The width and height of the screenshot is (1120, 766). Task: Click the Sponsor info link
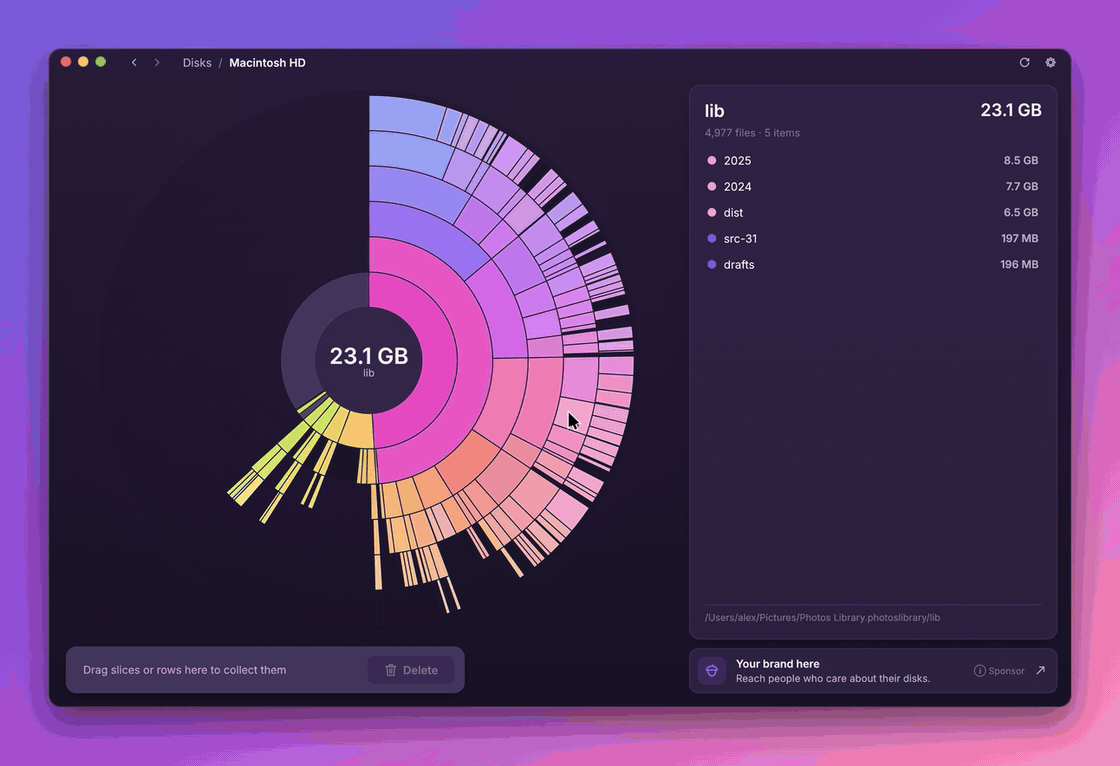pyautogui.click(x=999, y=671)
